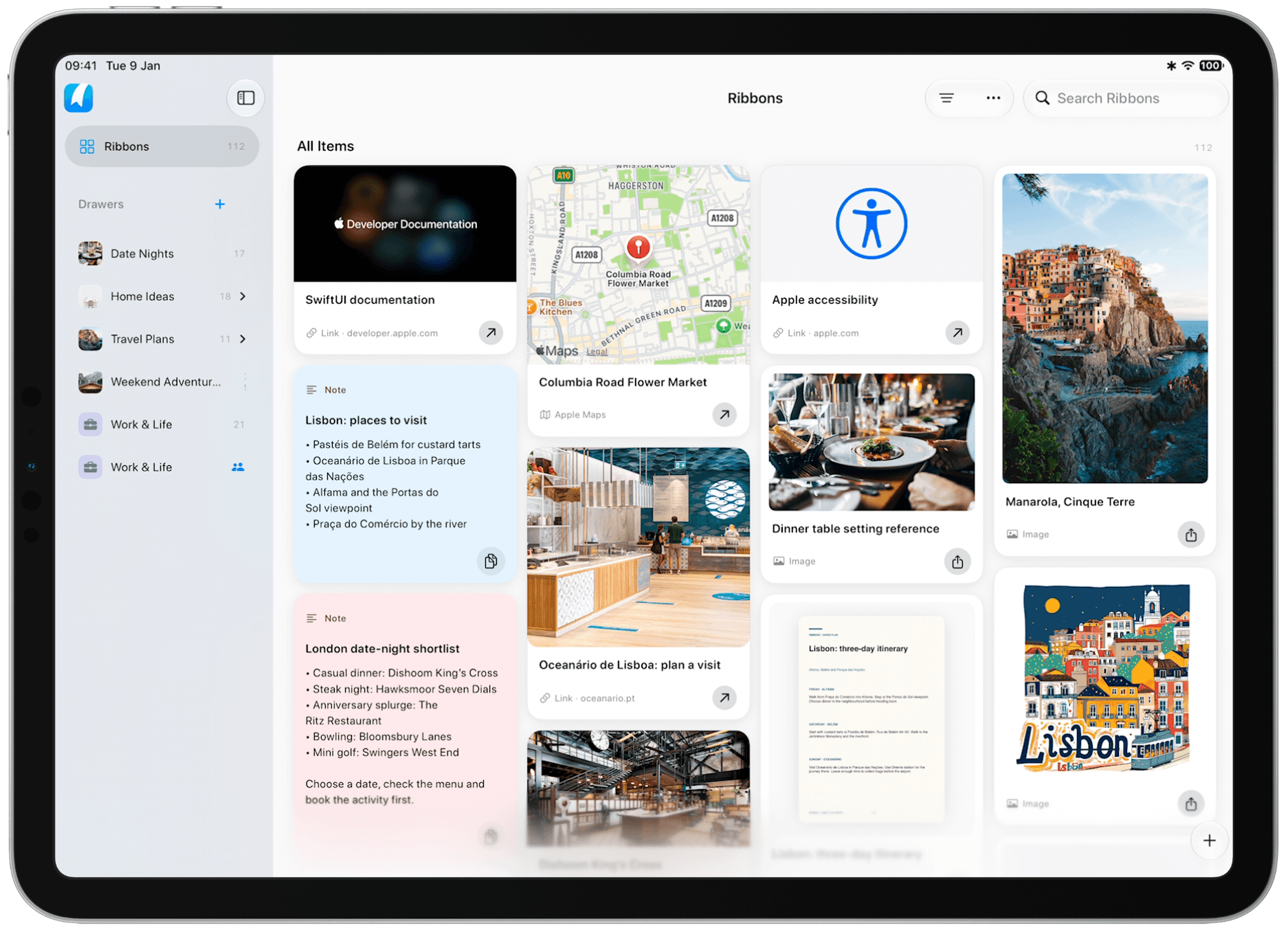Viewport: 1288px width, 932px height.
Task: Click the Apple accessibility figure icon
Action: (x=871, y=223)
